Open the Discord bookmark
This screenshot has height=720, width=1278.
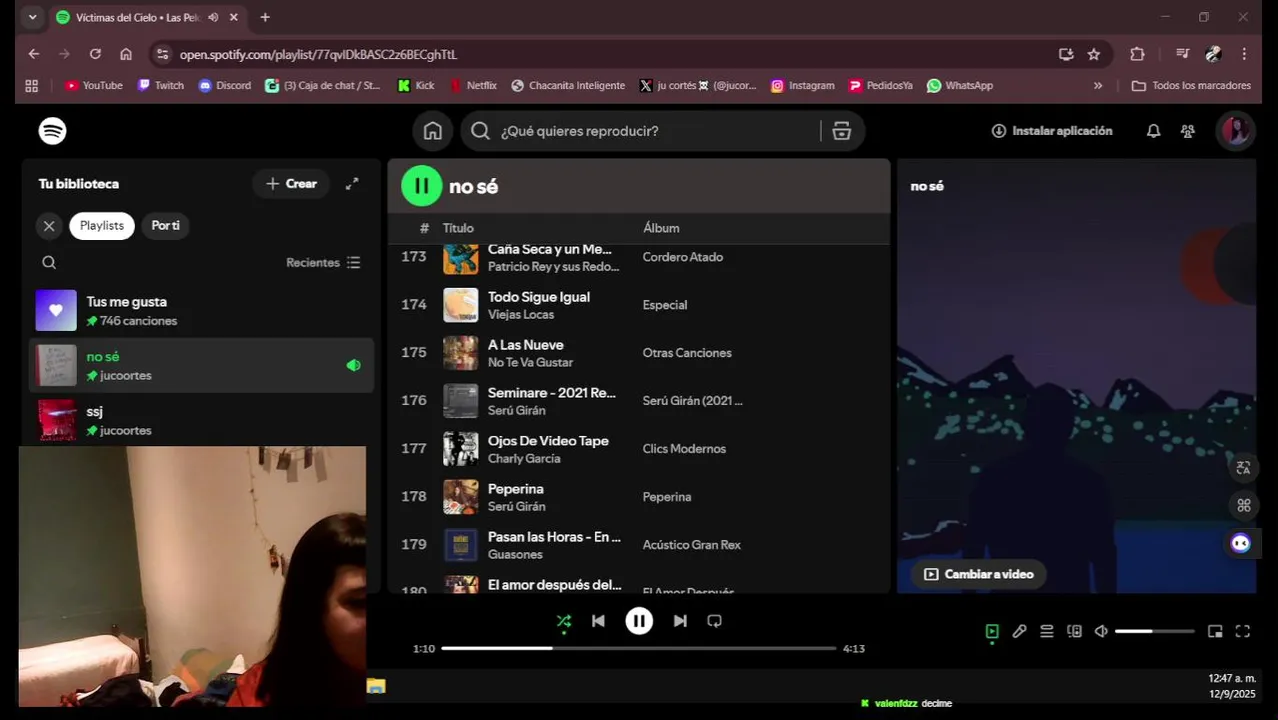pos(225,86)
